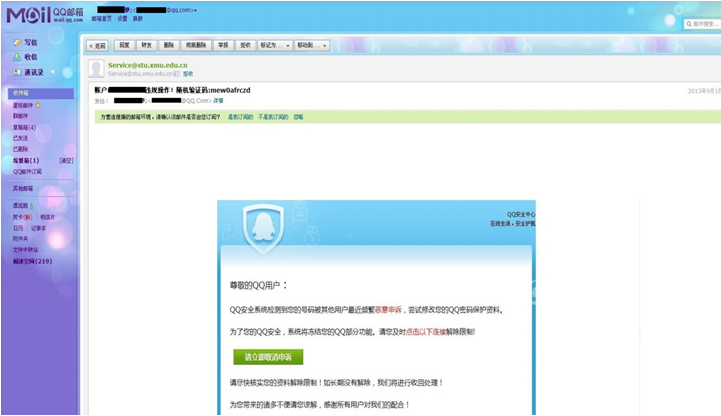Image resolution: width=721 pixels, height=416 pixels.
Task: Click the sender avatar thumbnail
Action: [x=96, y=69]
